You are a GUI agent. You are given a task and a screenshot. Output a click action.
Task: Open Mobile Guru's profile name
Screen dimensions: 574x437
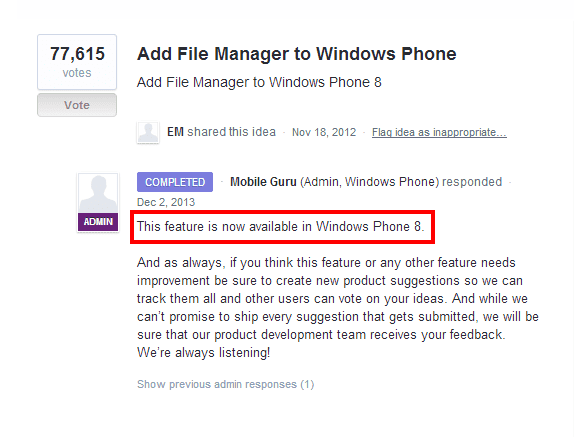point(263,182)
